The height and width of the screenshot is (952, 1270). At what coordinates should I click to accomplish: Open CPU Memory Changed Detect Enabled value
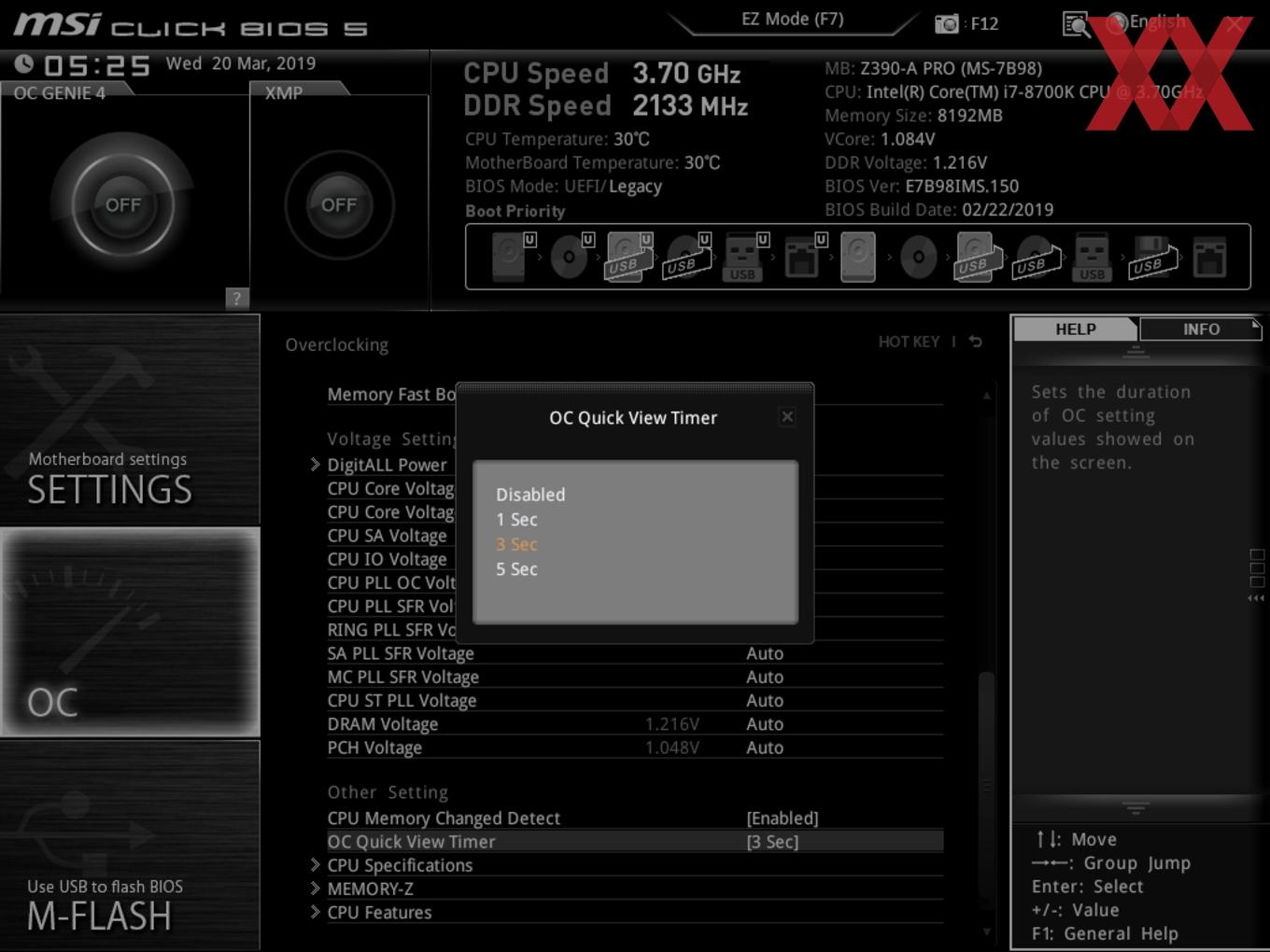782,819
